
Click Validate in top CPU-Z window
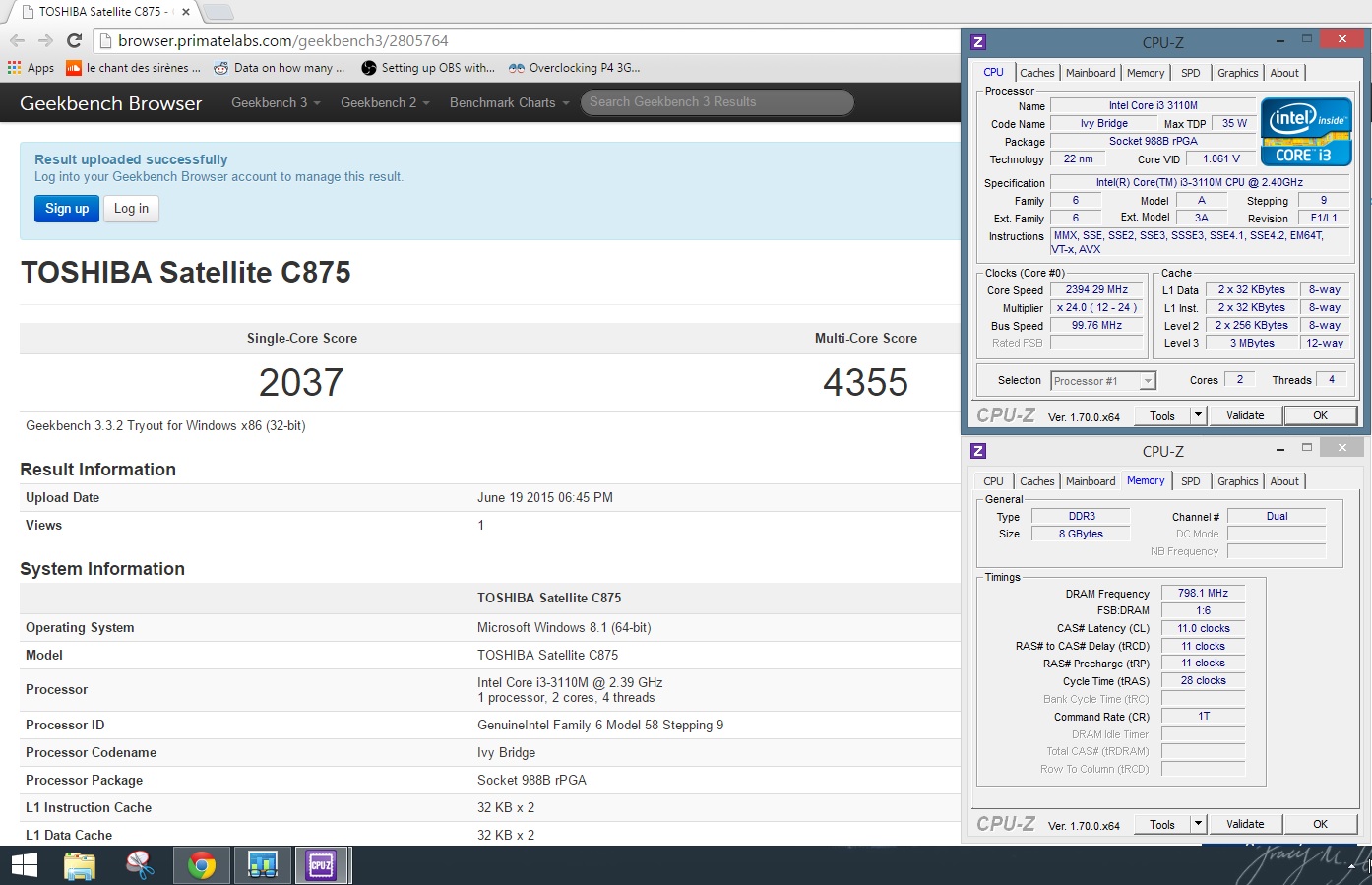tap(1245, 416)
